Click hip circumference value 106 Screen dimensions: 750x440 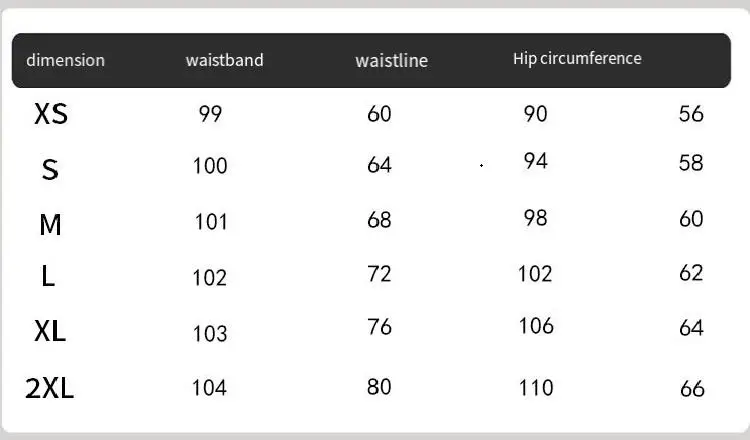pos(535,326)
